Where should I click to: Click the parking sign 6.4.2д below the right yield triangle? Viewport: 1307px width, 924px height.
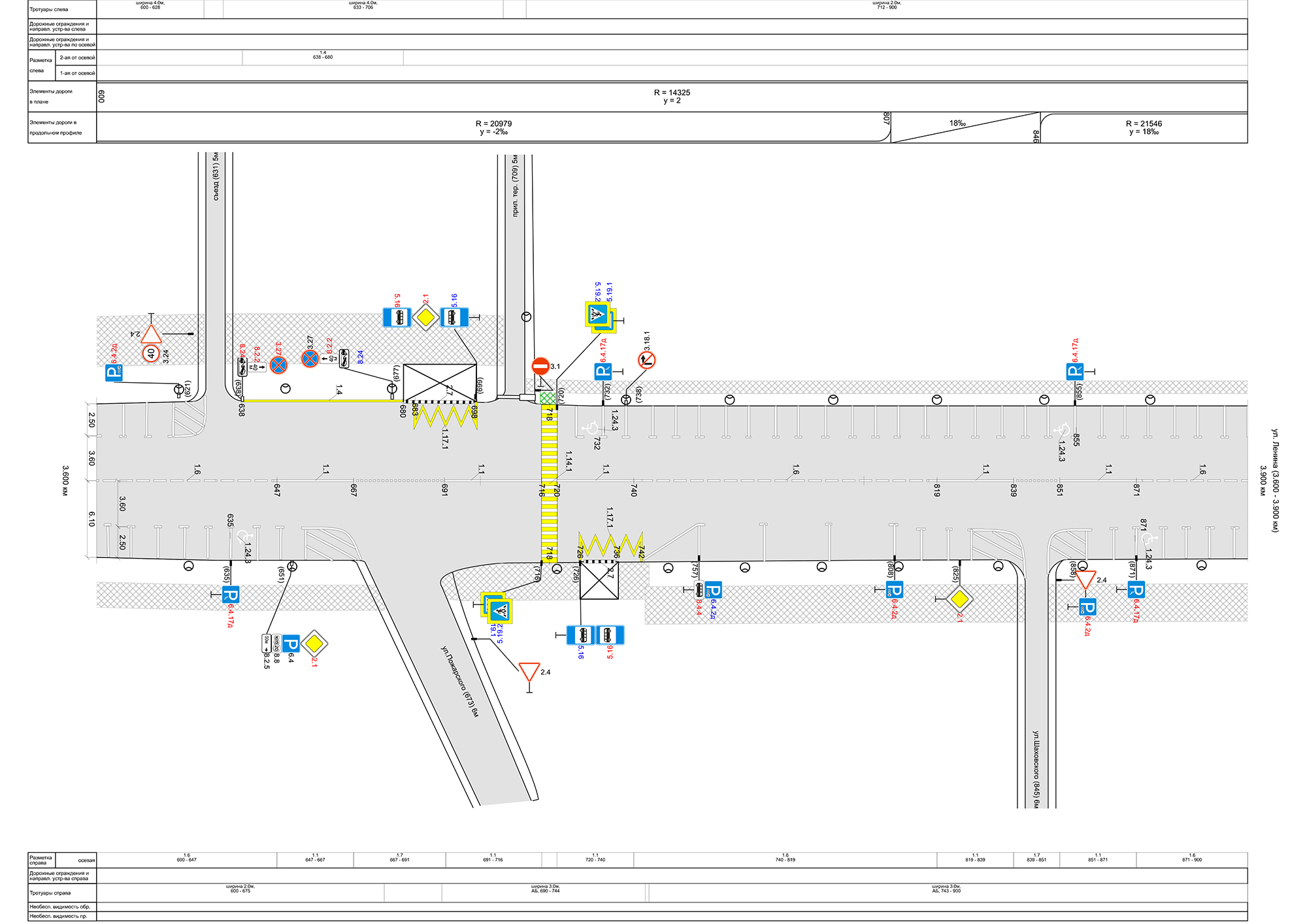[1087, 607]
